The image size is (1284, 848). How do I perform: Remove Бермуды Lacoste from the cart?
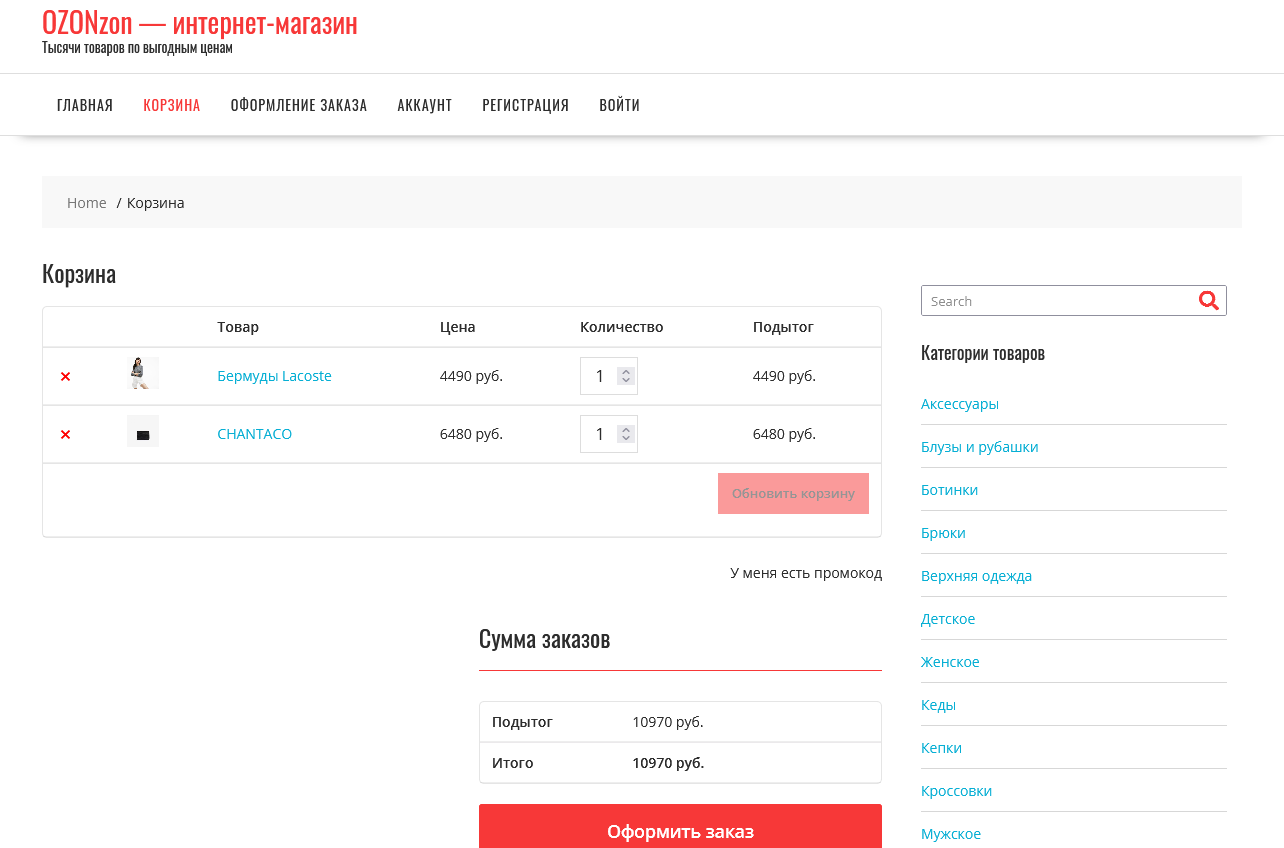[x=66, y=377]
